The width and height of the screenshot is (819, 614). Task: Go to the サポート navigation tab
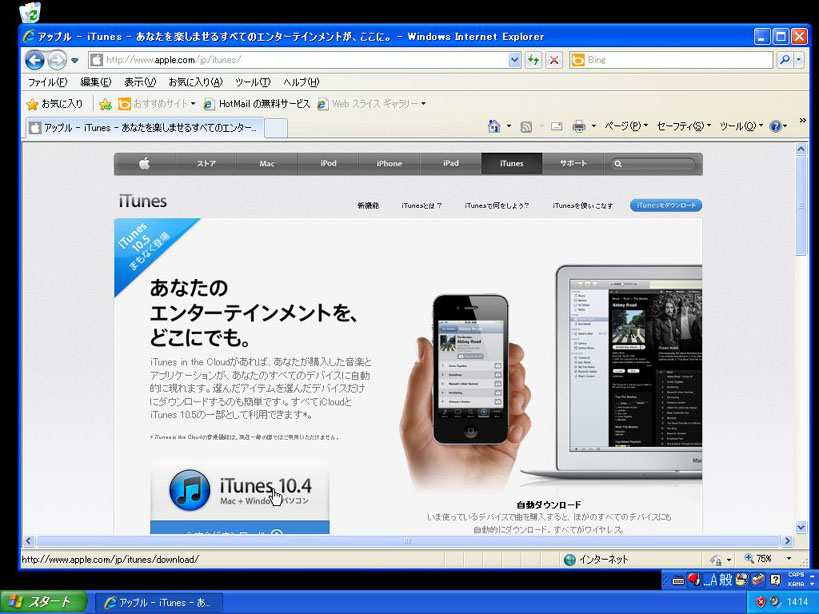[x=573, y=163]
